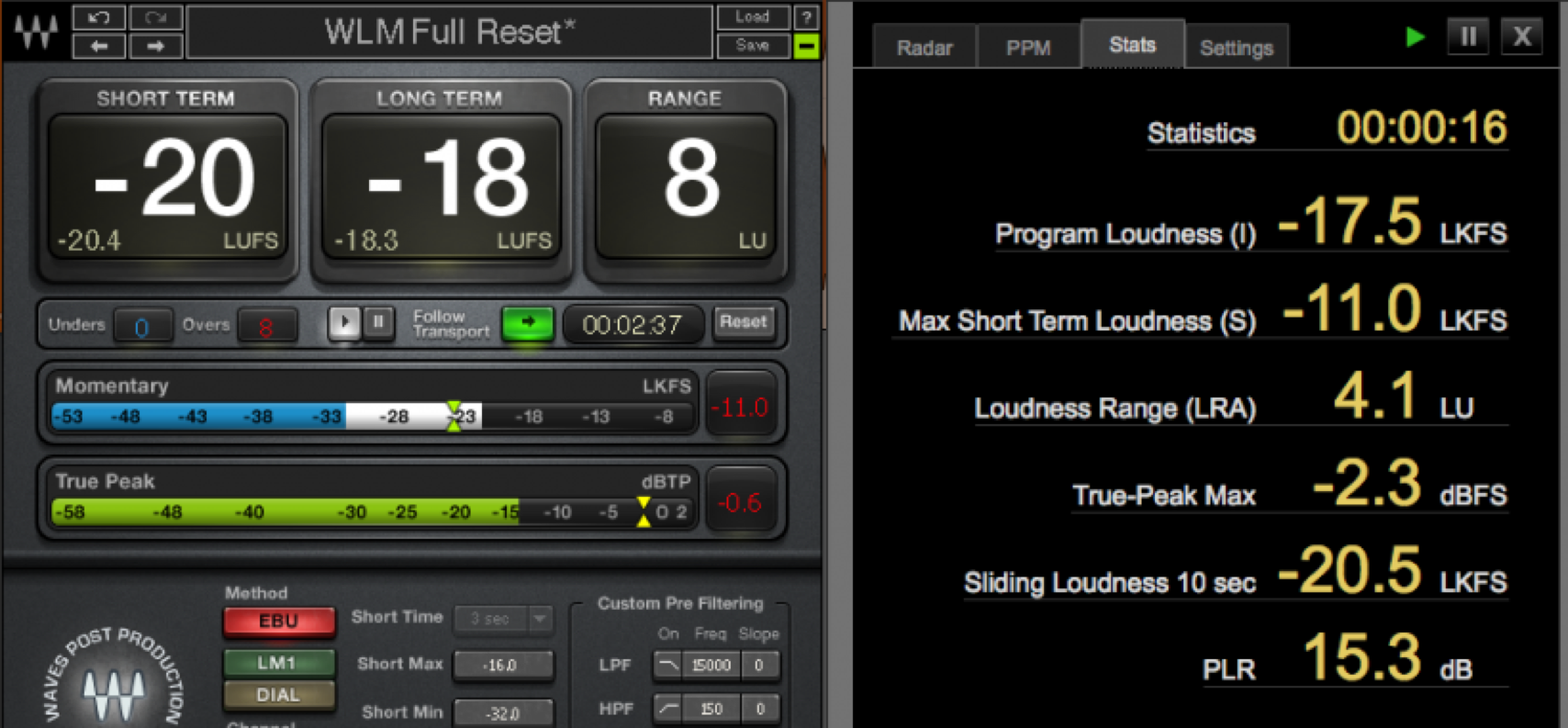Toggle the Follow Transport green arrow
Screen dimensions: 1568x728
pos(528,323)
